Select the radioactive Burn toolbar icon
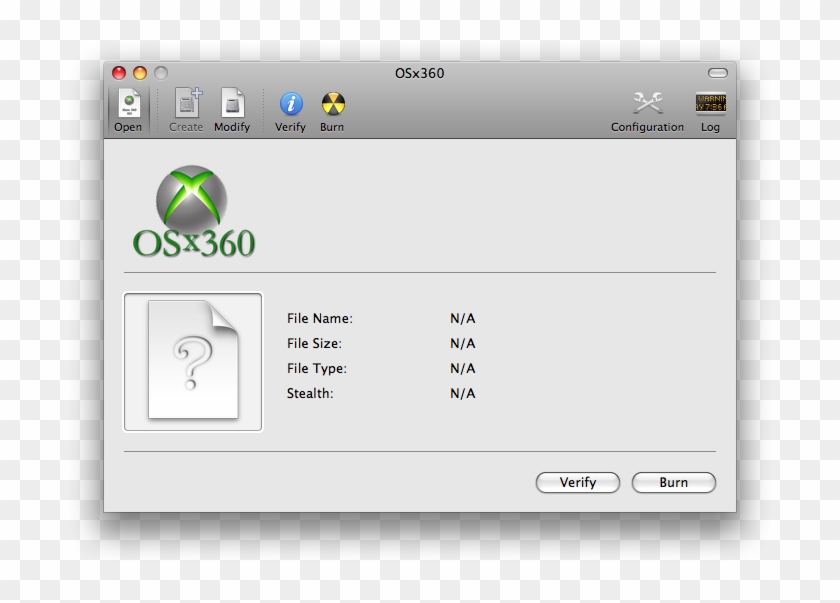This screenshot has width=840, height=603. pyautogui.click(x=331, y=104)
